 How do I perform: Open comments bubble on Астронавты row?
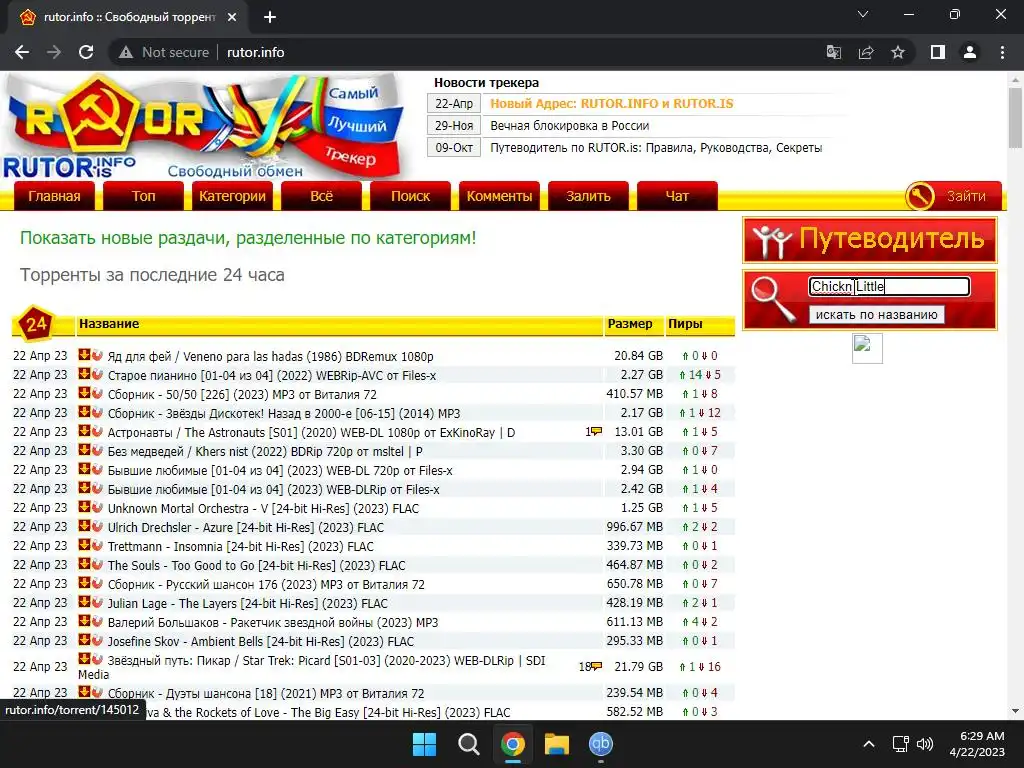pyautogui.click(x=596, y=431)
